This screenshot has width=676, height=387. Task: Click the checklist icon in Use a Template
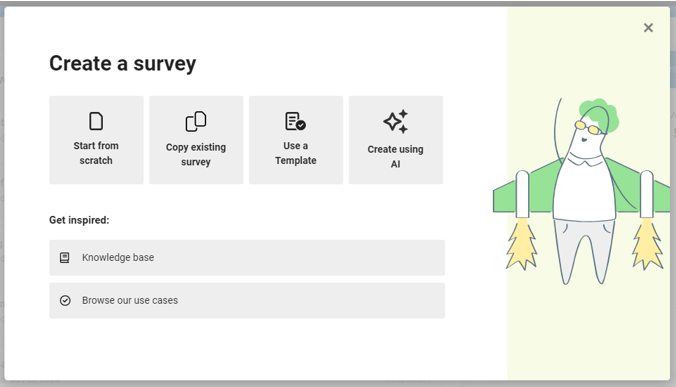[295, 121]
